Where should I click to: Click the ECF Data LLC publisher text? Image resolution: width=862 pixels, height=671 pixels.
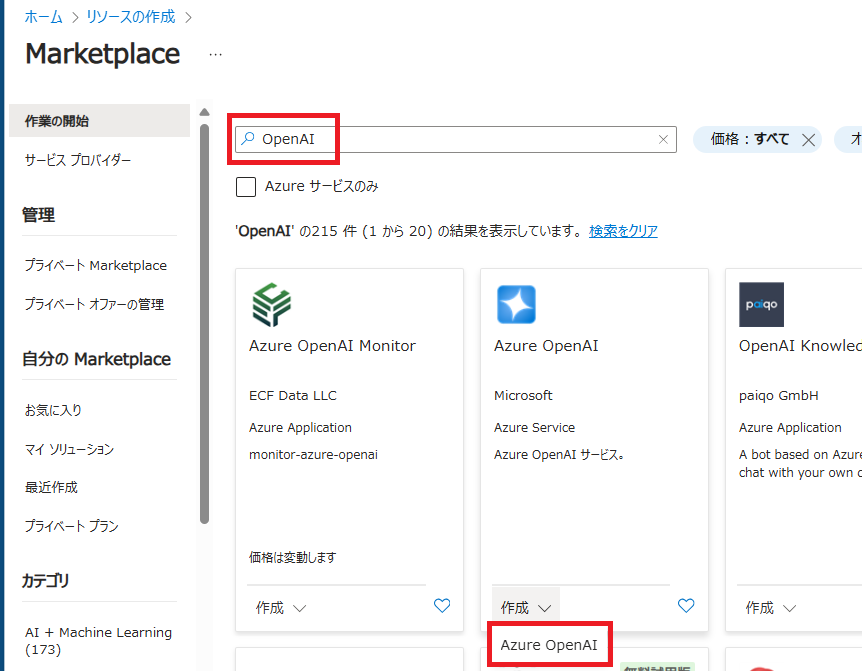click(x=293, y=396)
